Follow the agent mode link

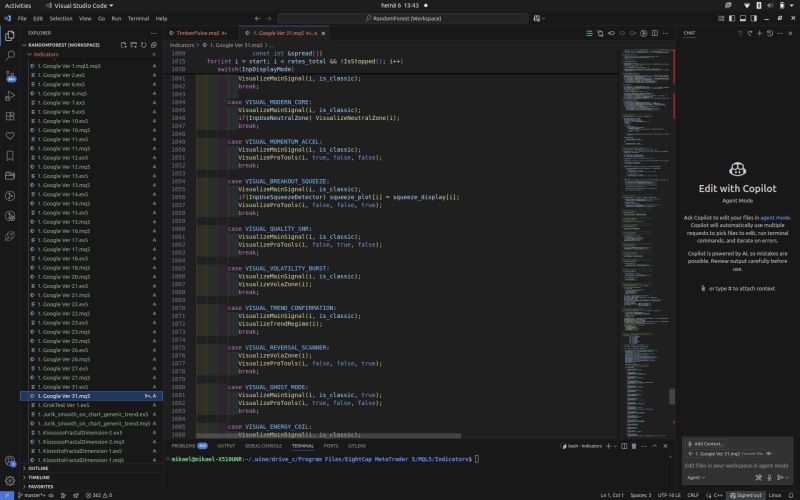[776, 217]
